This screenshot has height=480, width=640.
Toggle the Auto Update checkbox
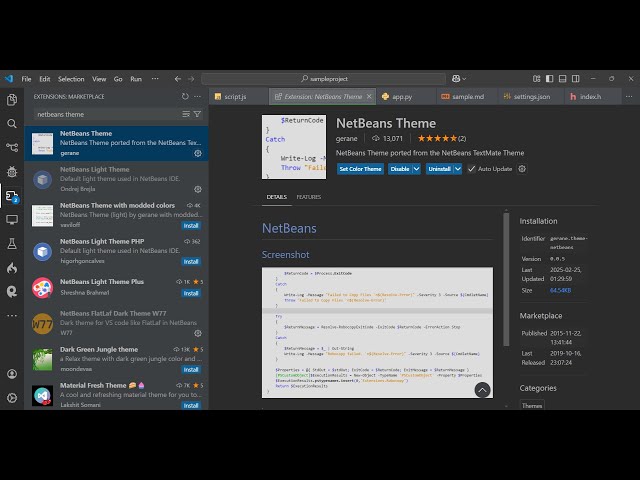pos(472,169)
